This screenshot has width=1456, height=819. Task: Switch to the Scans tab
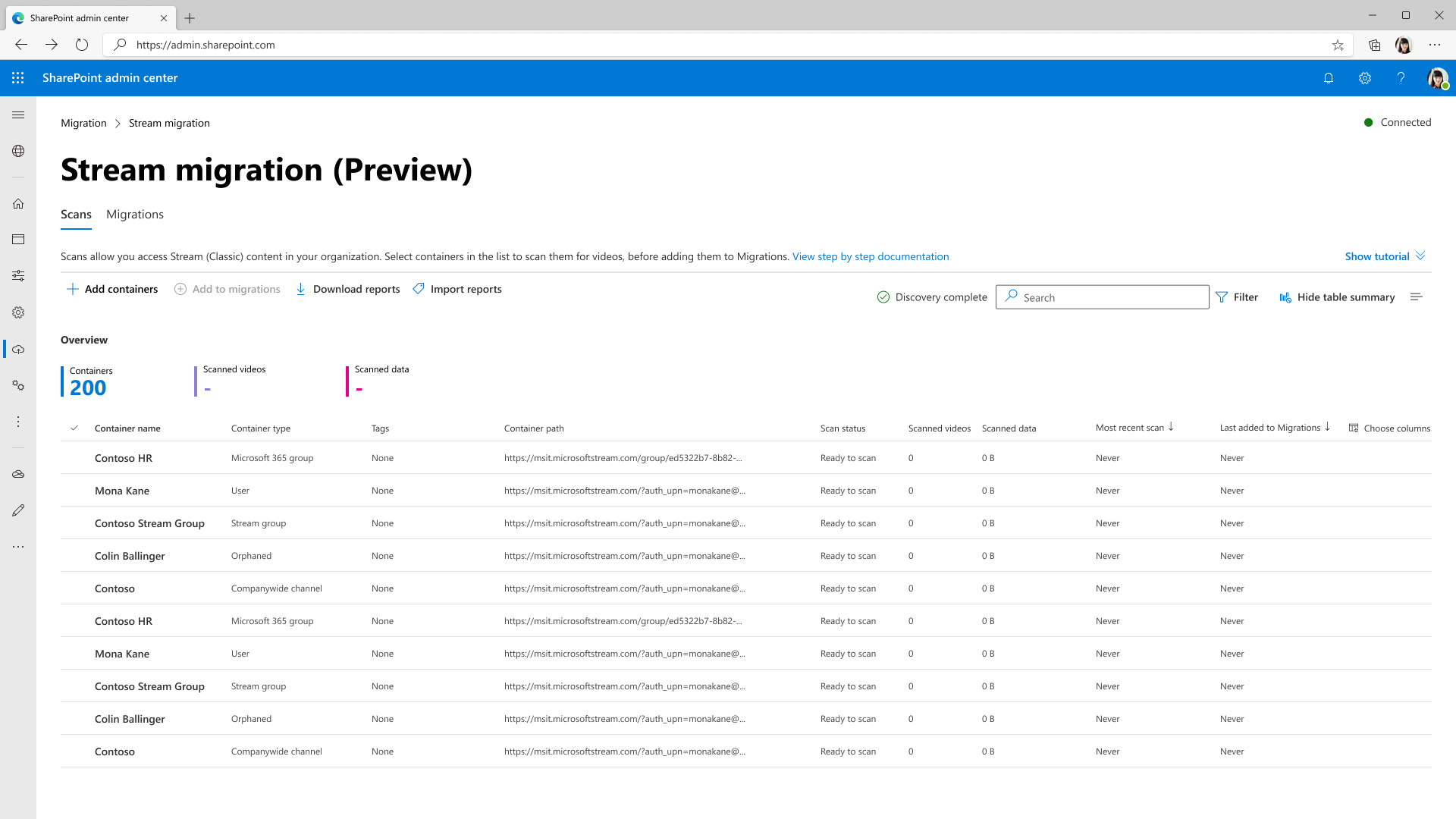click(x=75, y=214)
